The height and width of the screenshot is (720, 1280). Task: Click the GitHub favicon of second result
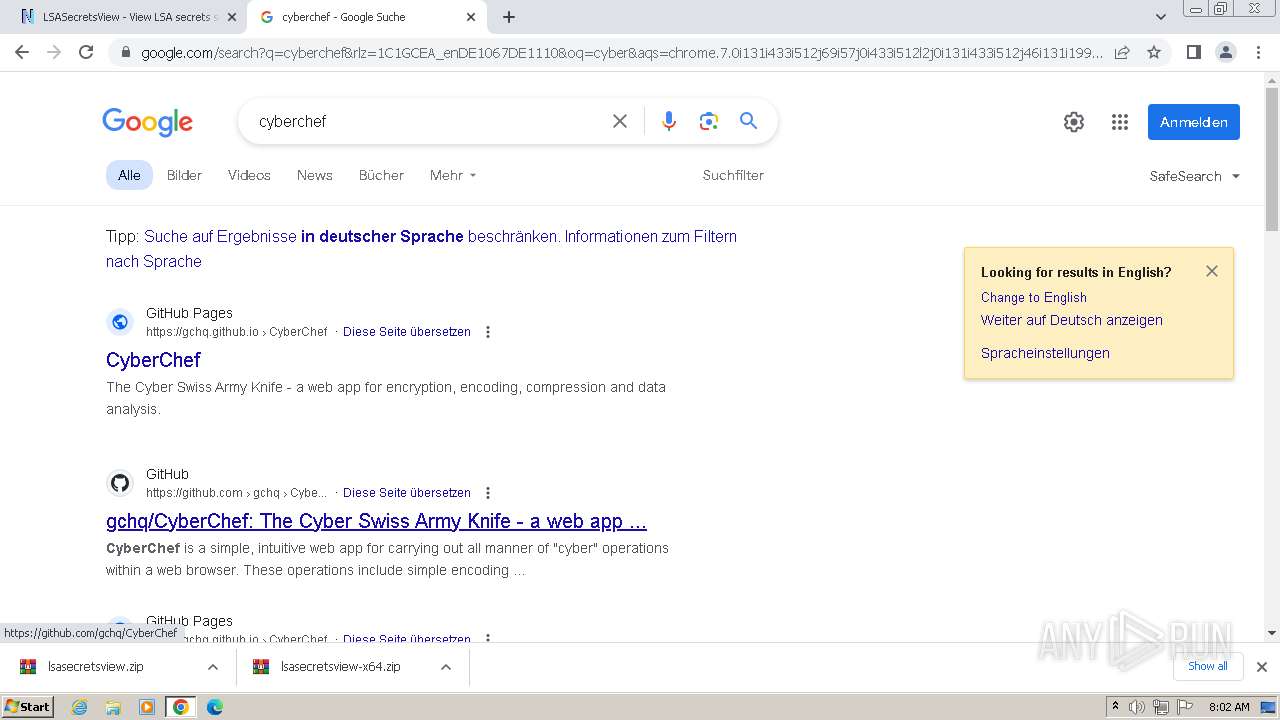pos(120,484)
